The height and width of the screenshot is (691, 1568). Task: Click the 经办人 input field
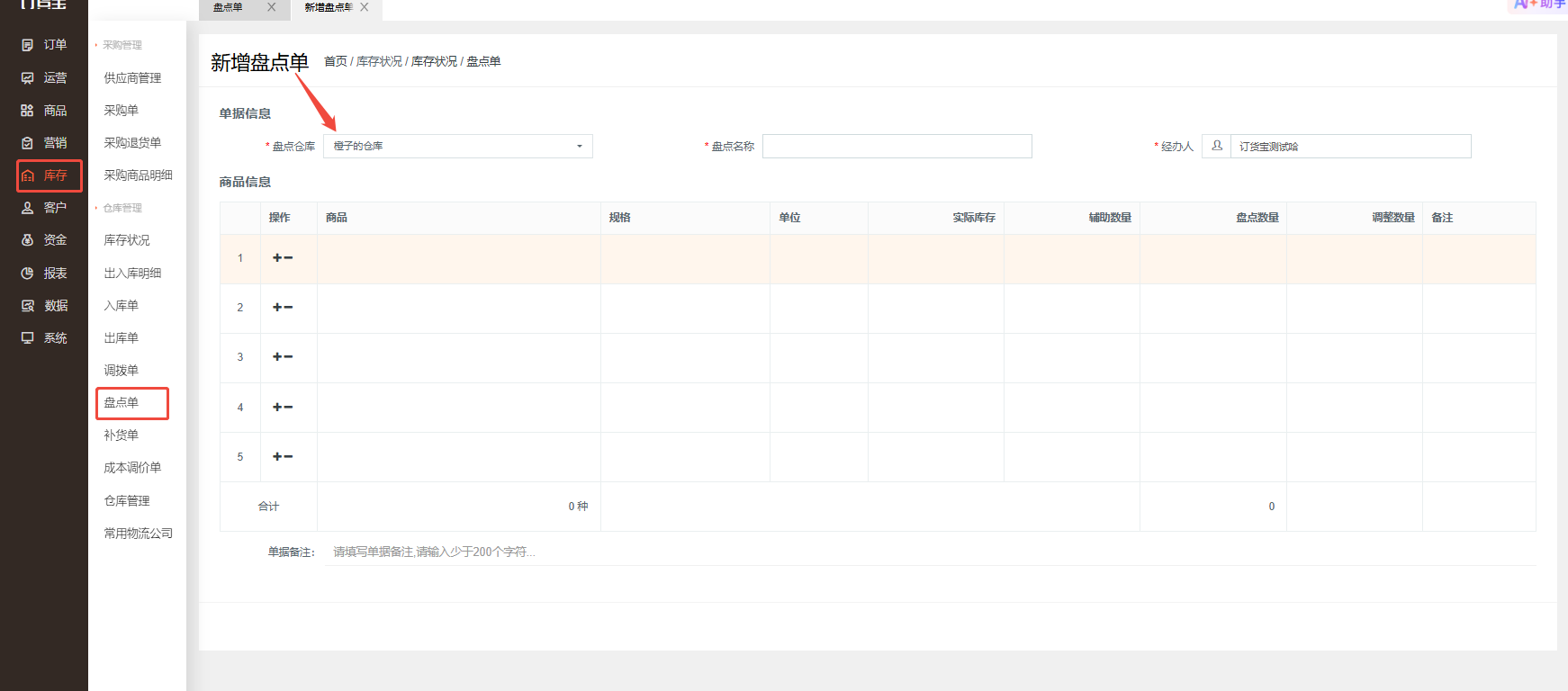1350,146
